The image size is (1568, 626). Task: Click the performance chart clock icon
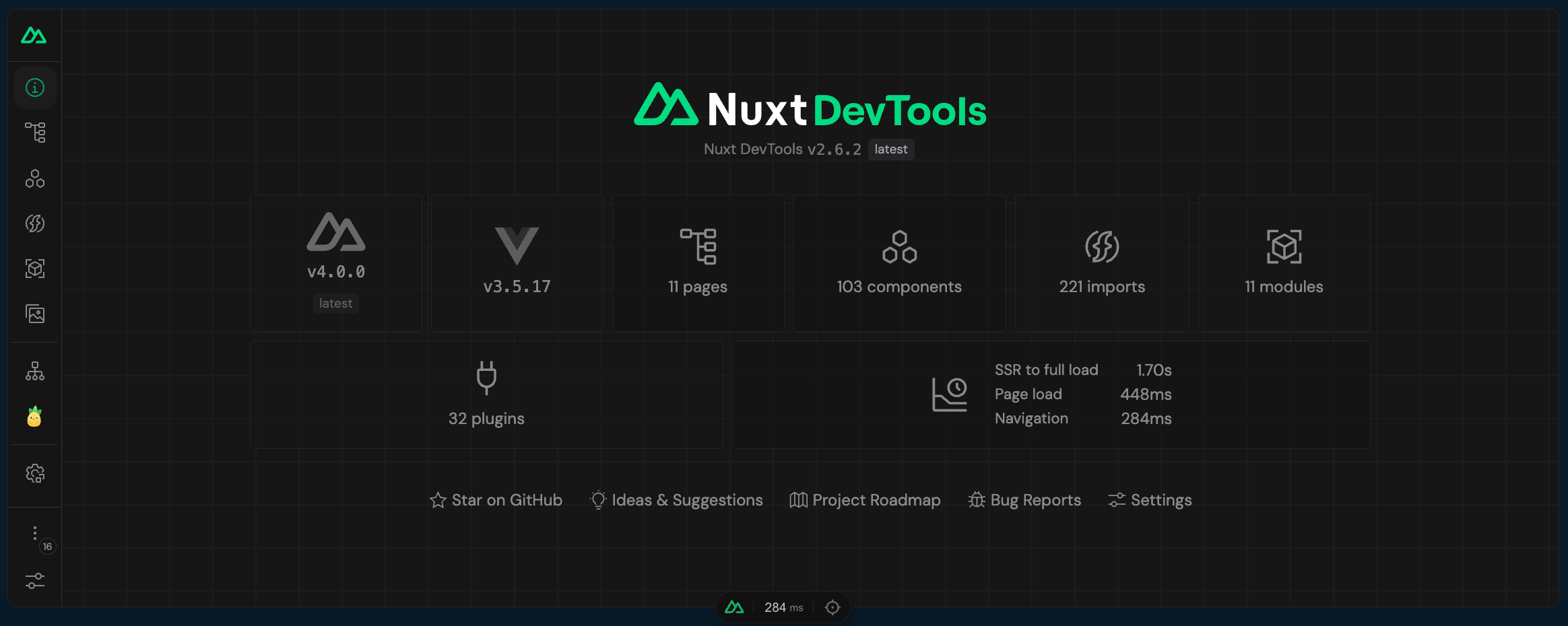(x=950, y=394)
